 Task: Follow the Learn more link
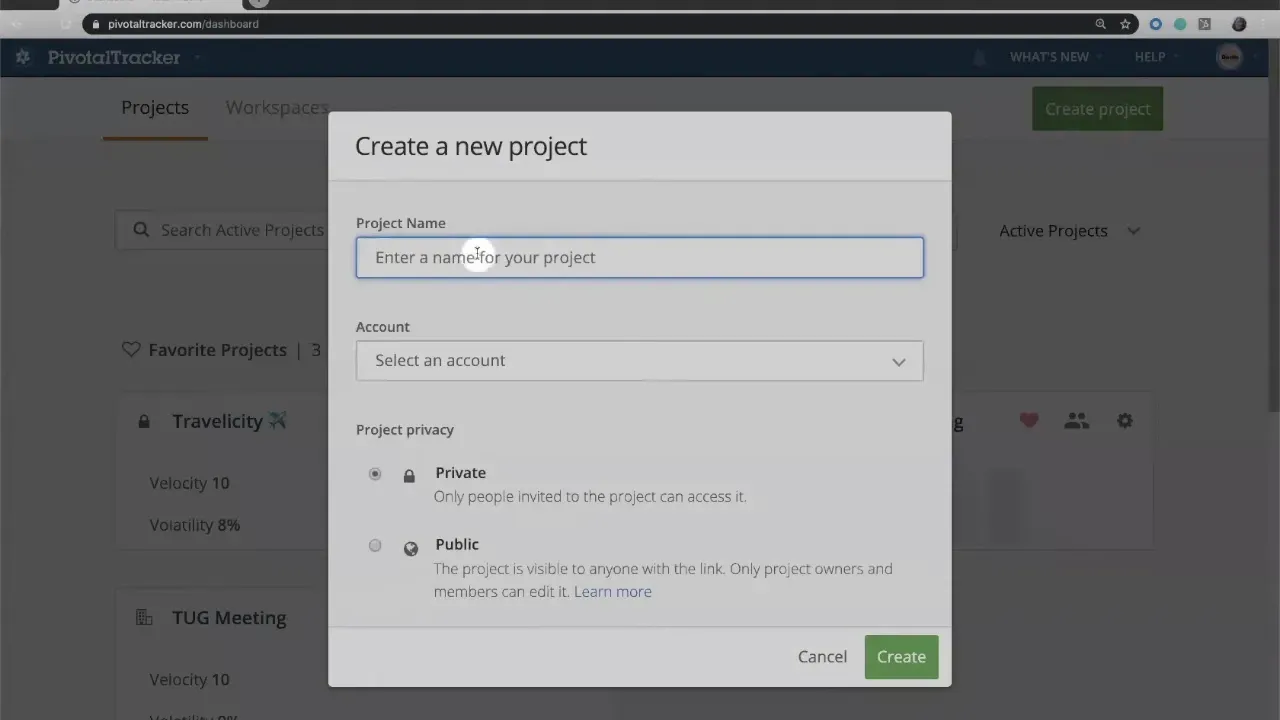(x=612, y=591)
